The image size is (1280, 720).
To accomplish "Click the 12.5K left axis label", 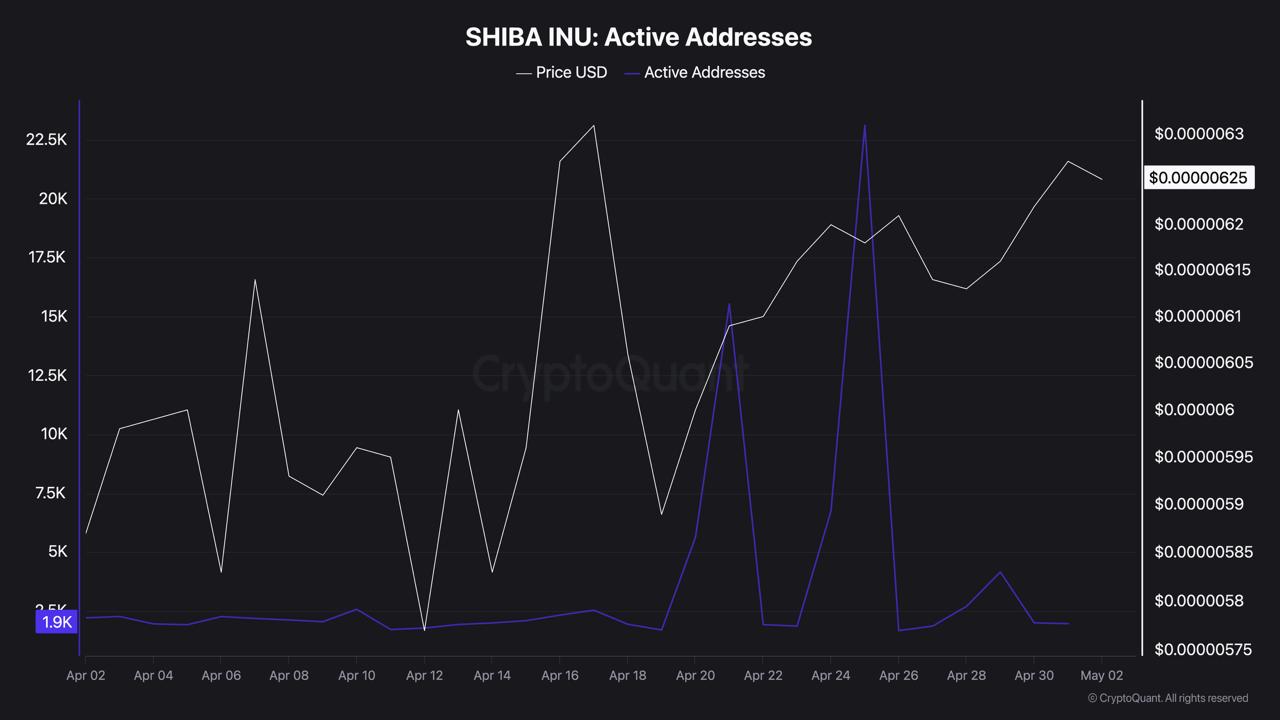I will [46, 375].
